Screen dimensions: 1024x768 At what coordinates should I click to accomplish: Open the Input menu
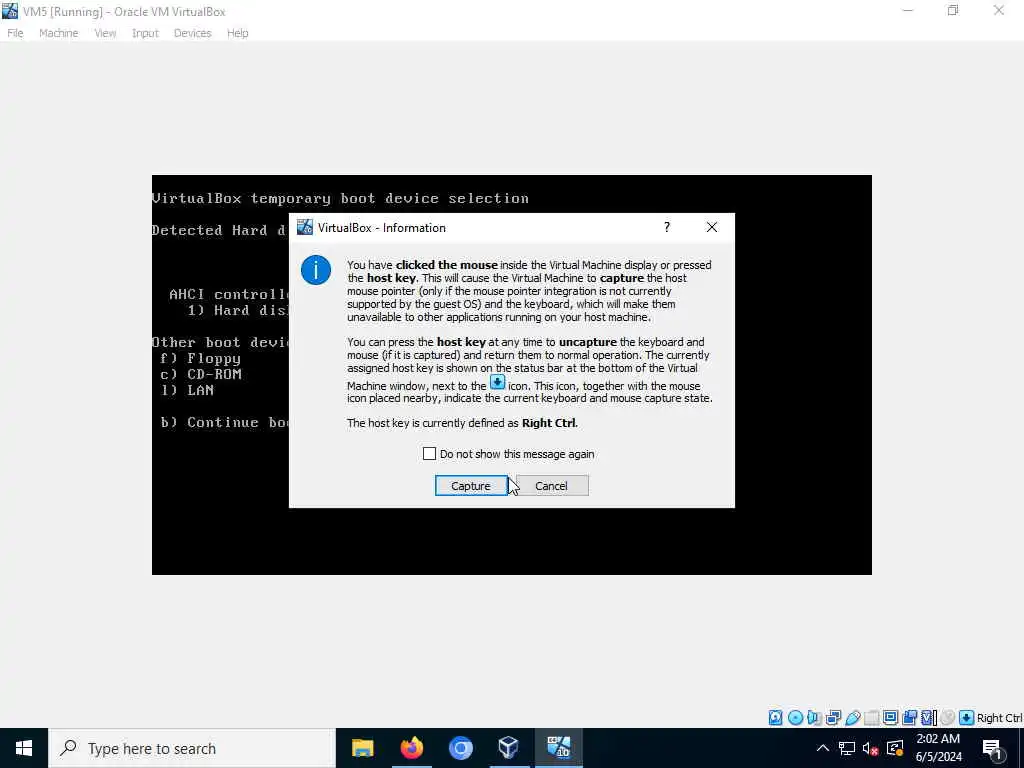tap(145, 33)
